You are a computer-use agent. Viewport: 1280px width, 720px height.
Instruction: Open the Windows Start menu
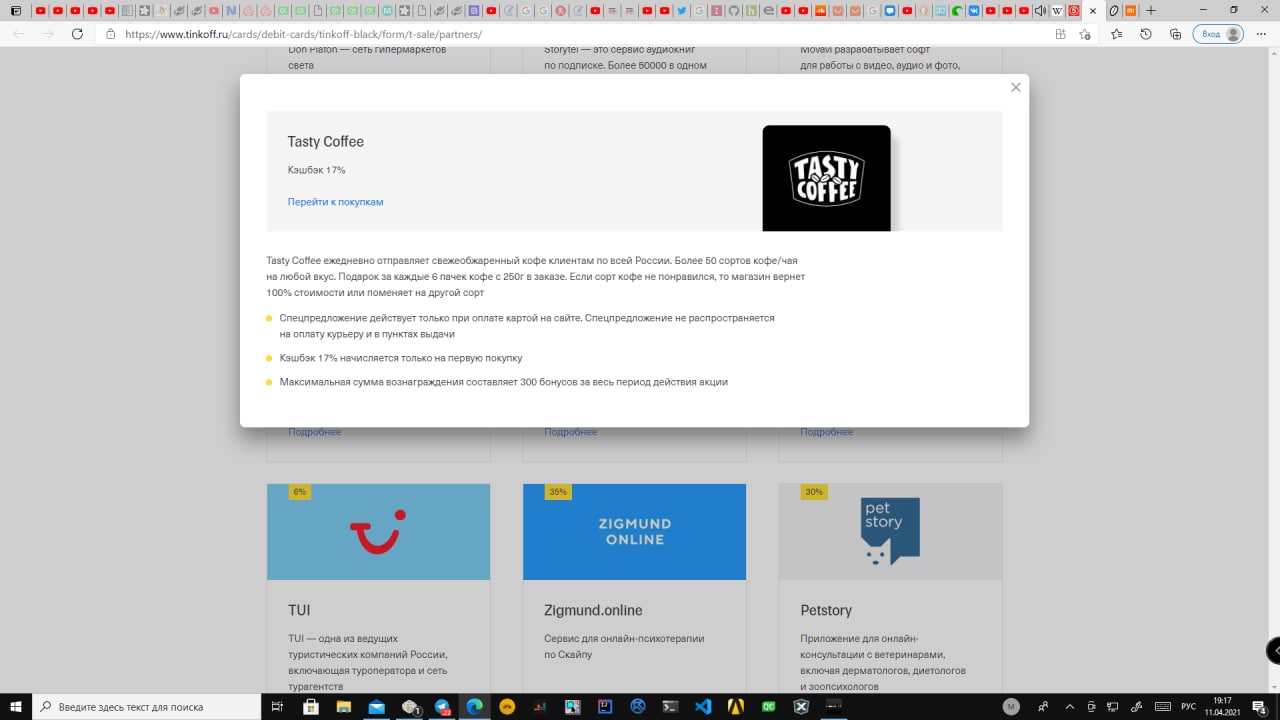(x=16, y=706)
